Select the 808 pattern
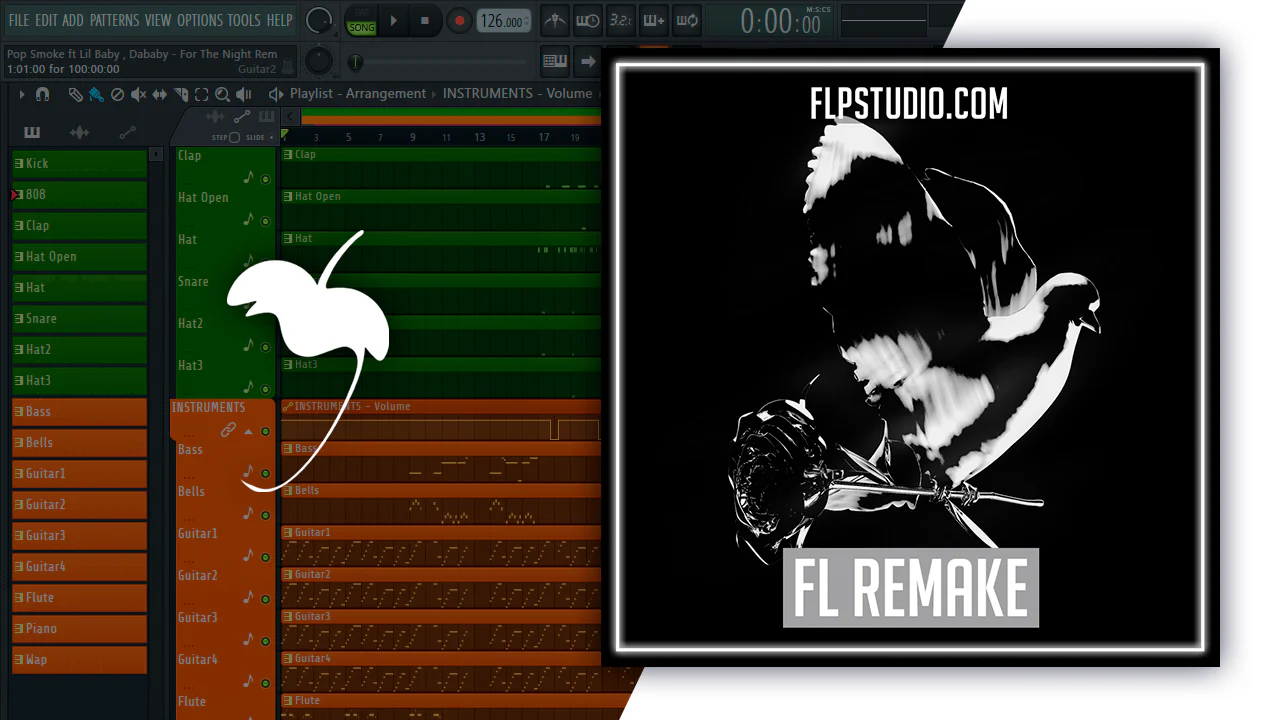Viewport: 1280px width, 720px height. tap(79, 194)
